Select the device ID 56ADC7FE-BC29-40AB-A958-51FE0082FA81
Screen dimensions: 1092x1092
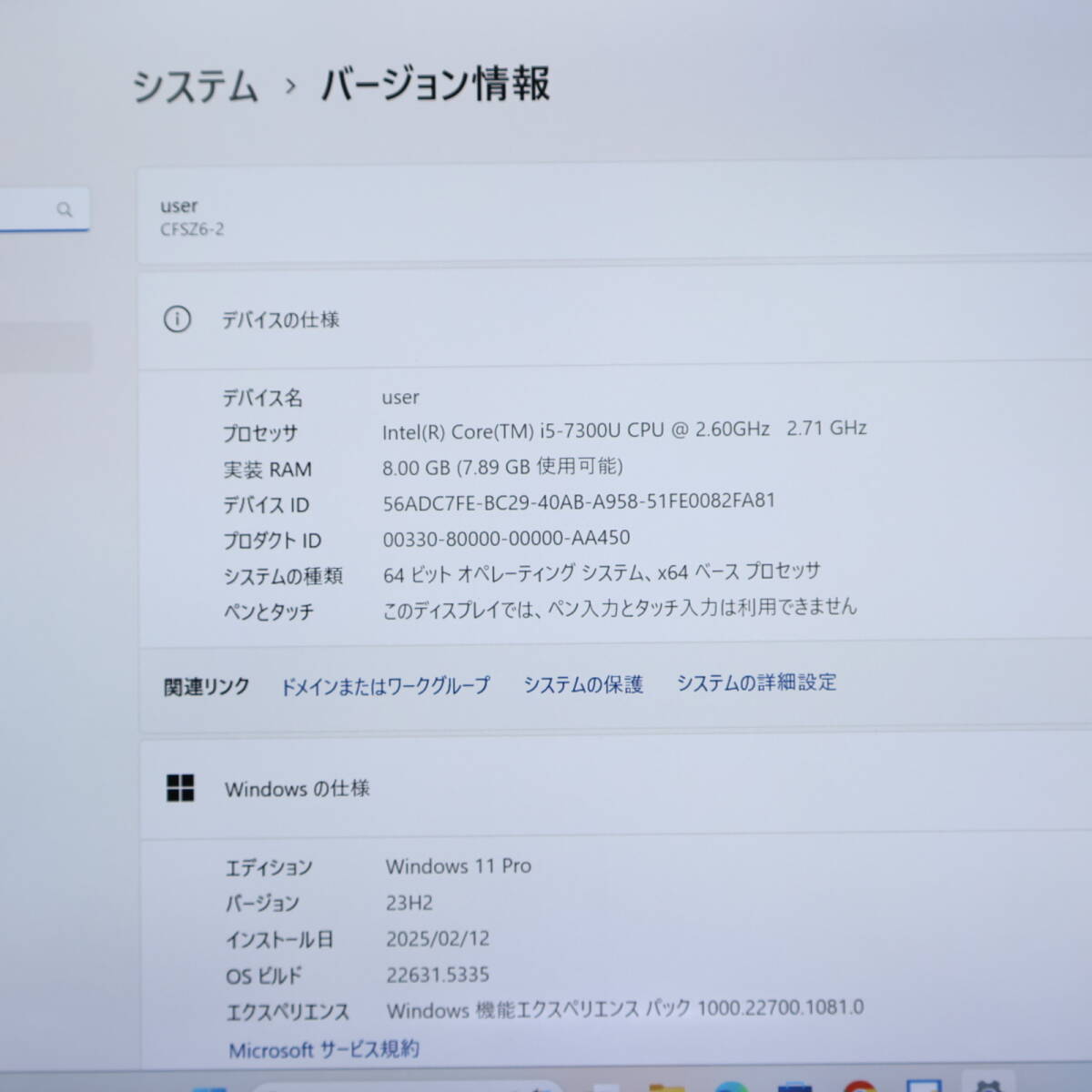coord(579,501)
